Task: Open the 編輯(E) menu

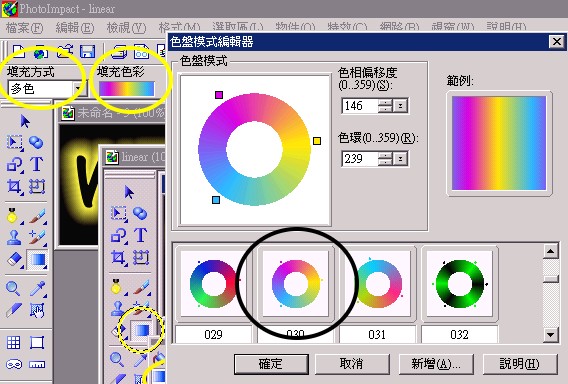Action: tap(75, 28)
